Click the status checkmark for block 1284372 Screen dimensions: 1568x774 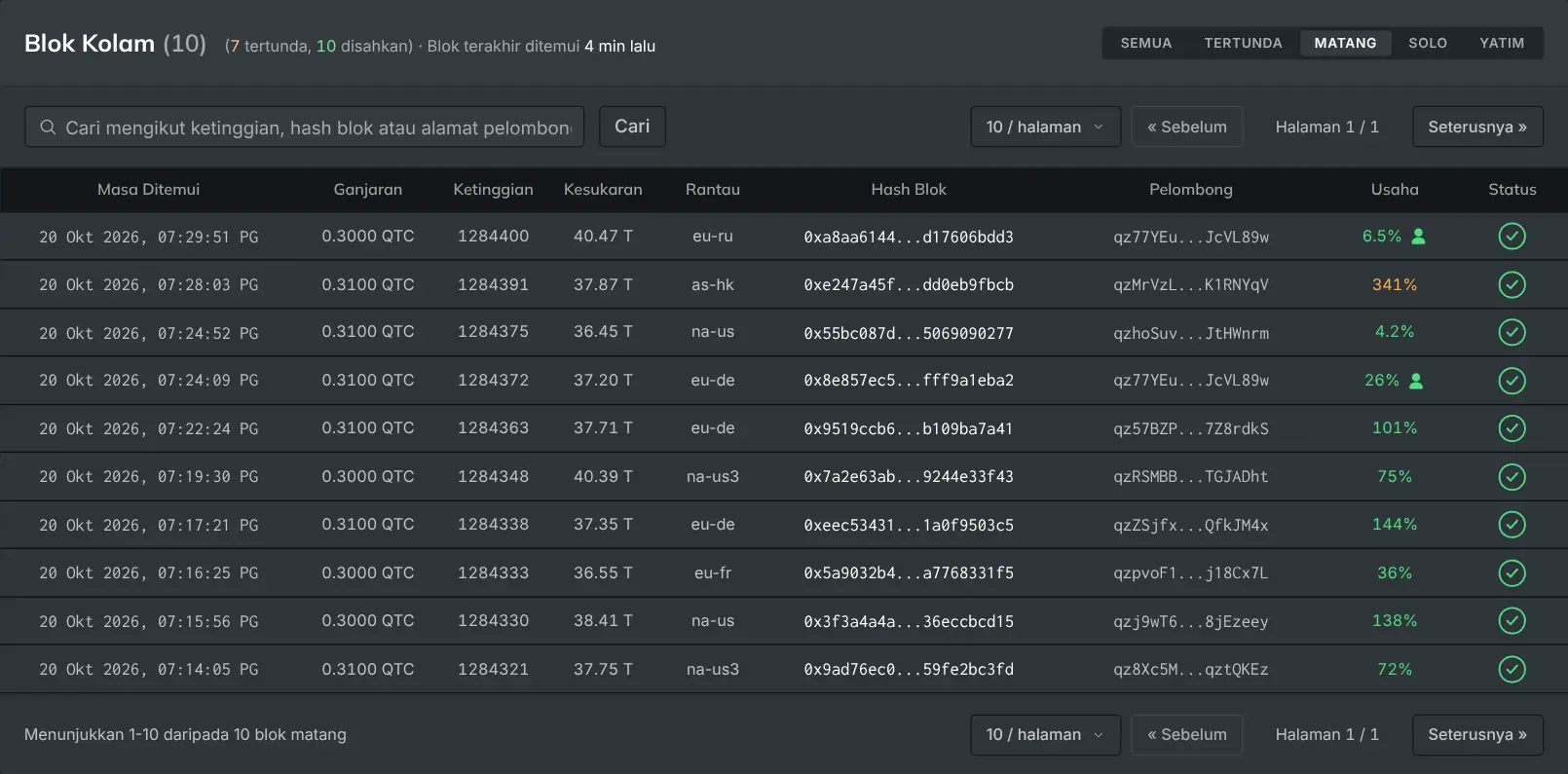(1512, 381)
